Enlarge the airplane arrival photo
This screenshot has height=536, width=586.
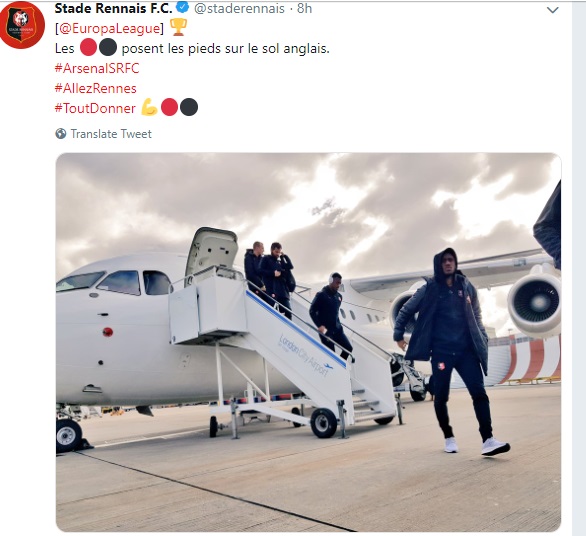coord(308,342)
